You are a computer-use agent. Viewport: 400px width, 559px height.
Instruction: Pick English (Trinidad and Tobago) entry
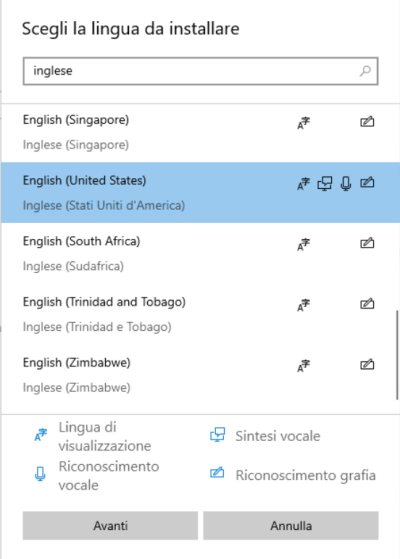tap(200, 314)
